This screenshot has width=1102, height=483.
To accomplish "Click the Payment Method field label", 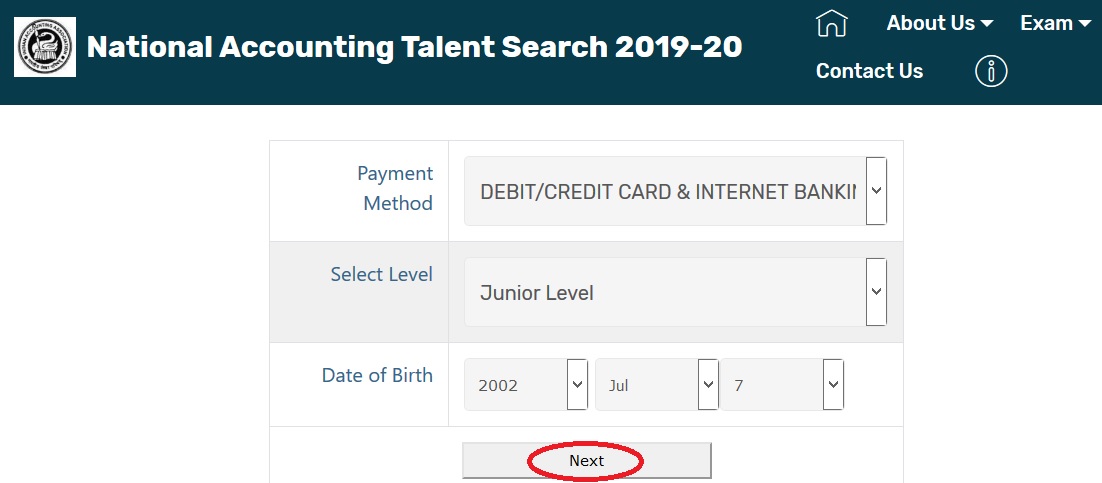I will tap(397, 188).
